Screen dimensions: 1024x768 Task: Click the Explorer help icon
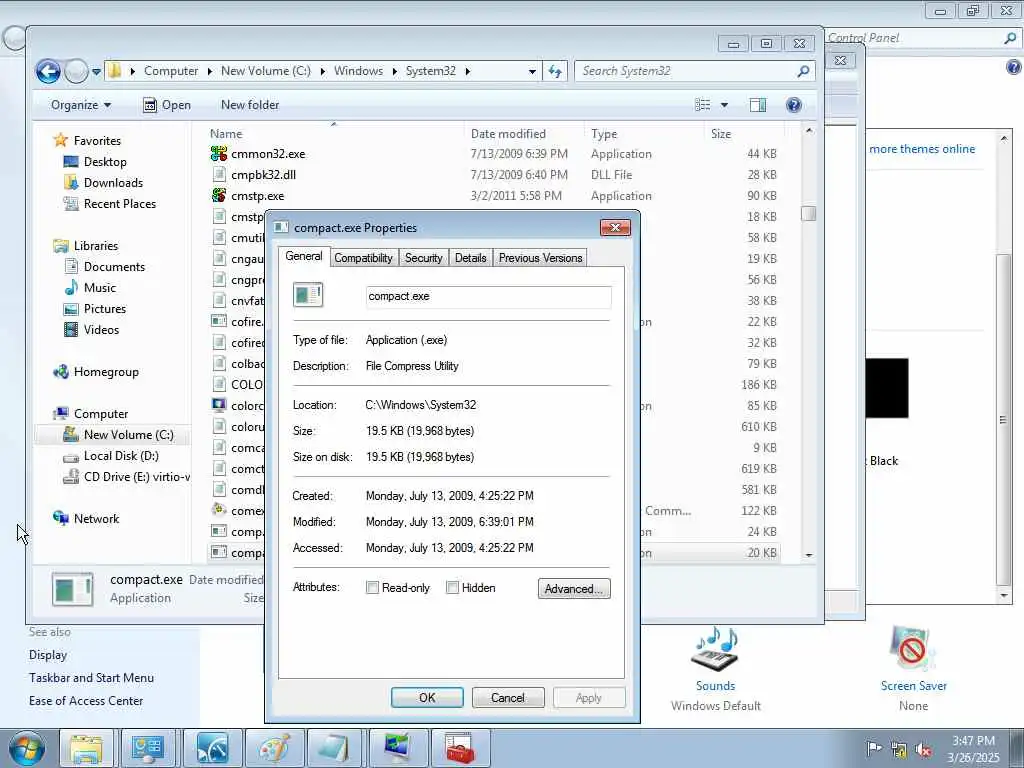(793, 105)
